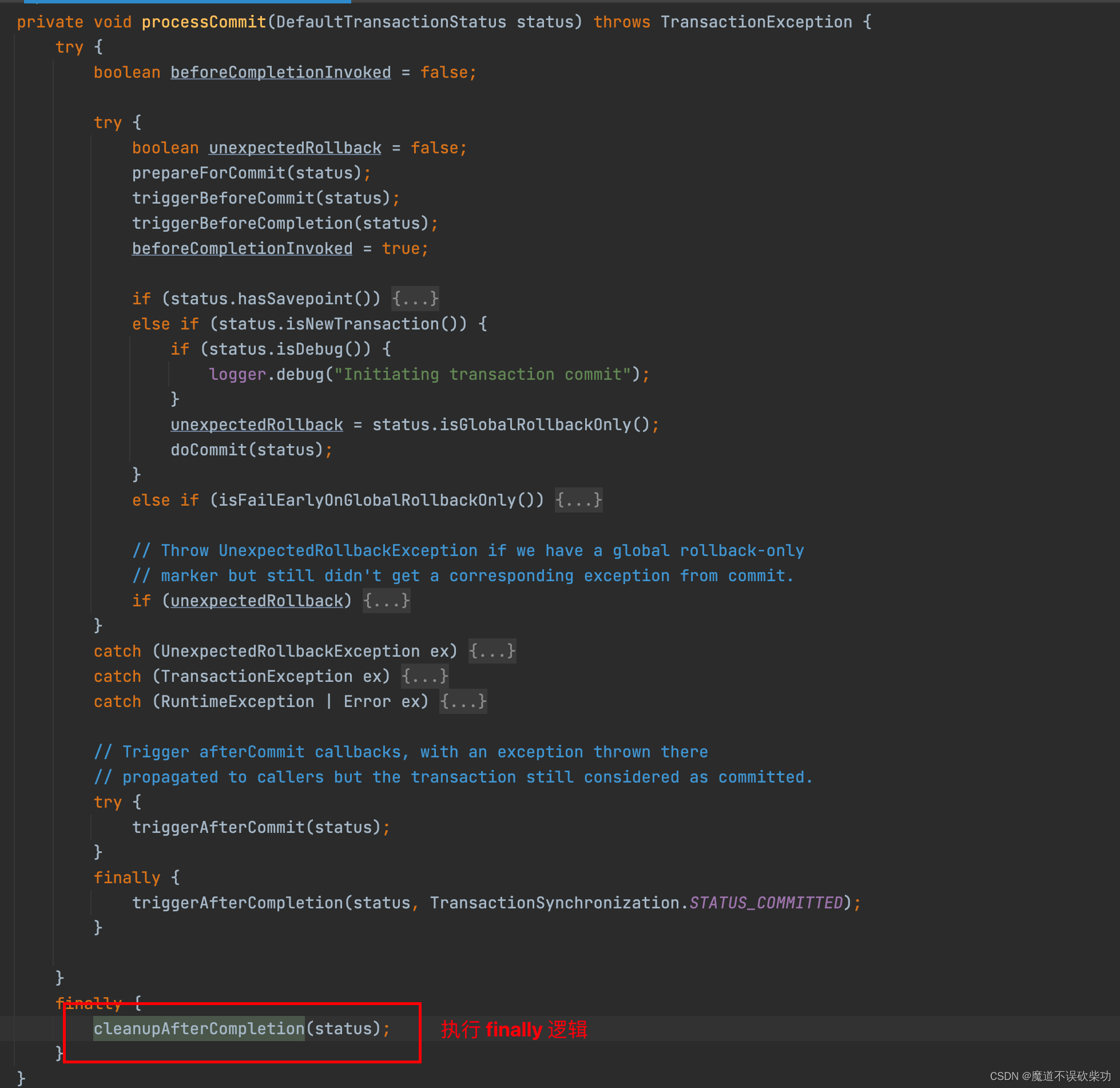1120x1088 pixels.
Task: Click the private keyword
Action: pos(50,22)
